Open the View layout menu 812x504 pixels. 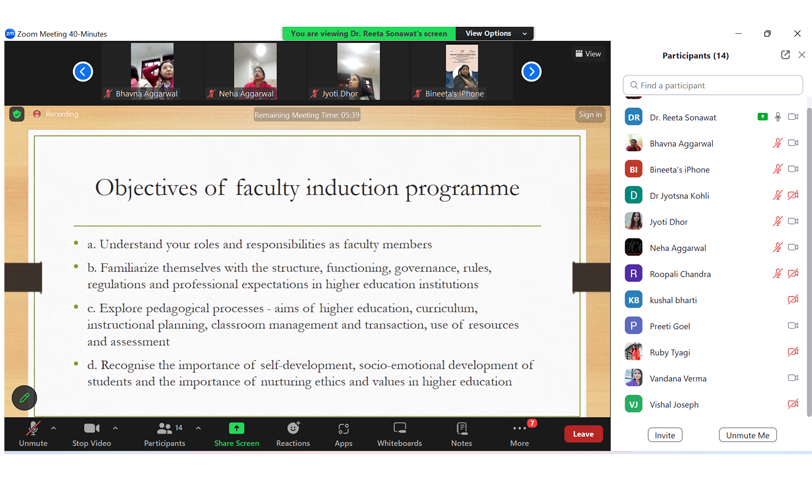[588, 54]
